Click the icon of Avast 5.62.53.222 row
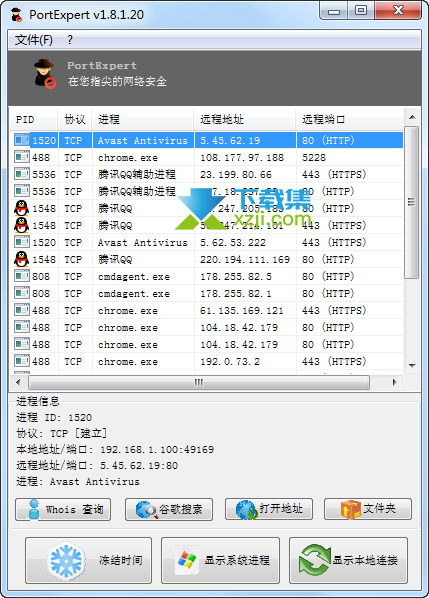The image size is (429, 598). (22, 242)
